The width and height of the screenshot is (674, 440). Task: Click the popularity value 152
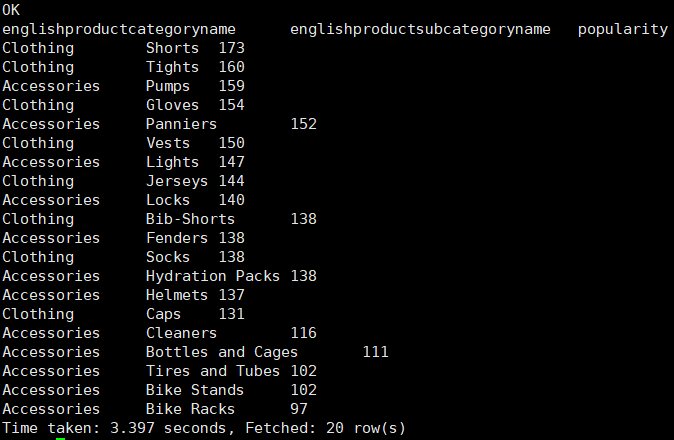click(304, 124)
